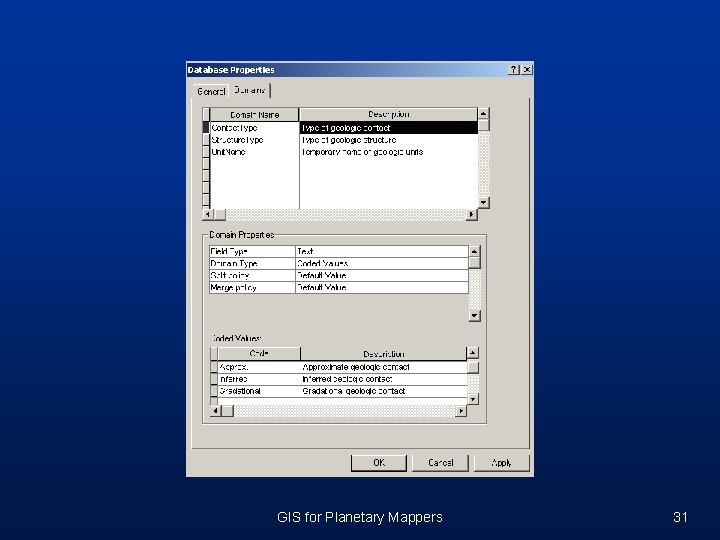
Task: Select the Approx. code cell
Action: click(x=259, y=367)
